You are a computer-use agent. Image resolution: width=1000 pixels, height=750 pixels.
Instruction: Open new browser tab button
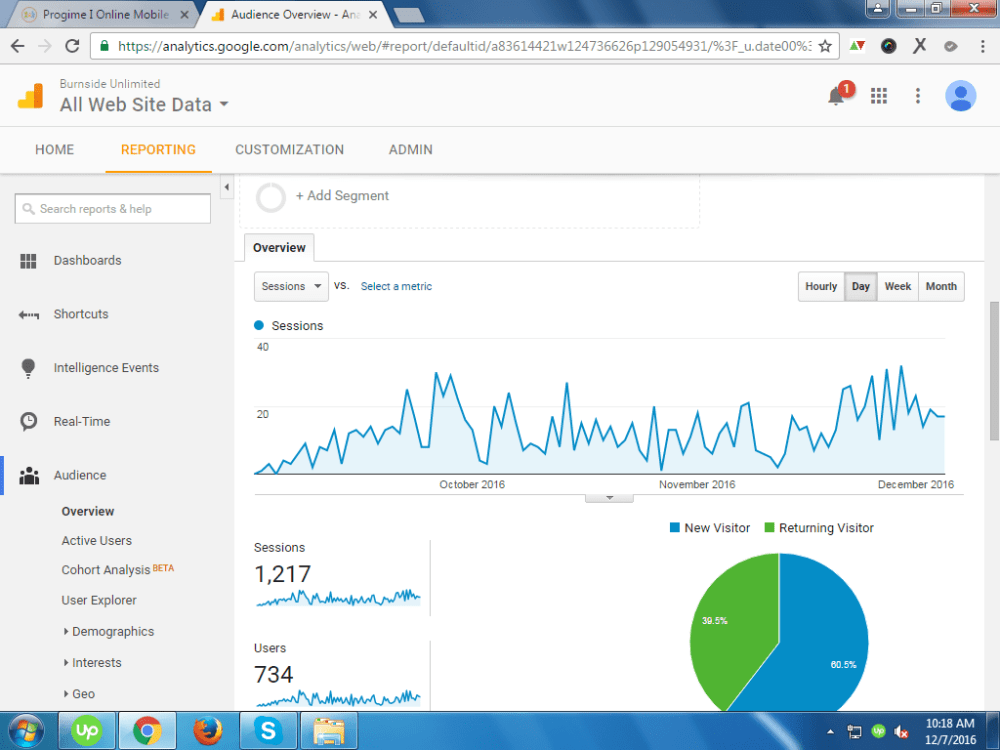pos(408,15)
